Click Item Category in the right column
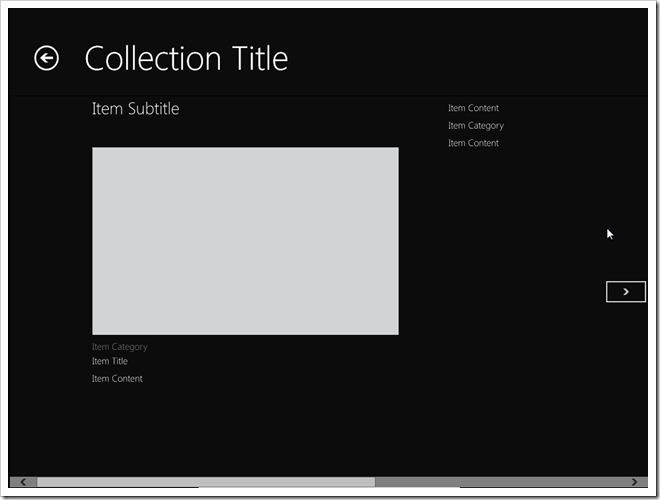The height and width of the screenshot is (500, 660). click(x=476, y=126)
